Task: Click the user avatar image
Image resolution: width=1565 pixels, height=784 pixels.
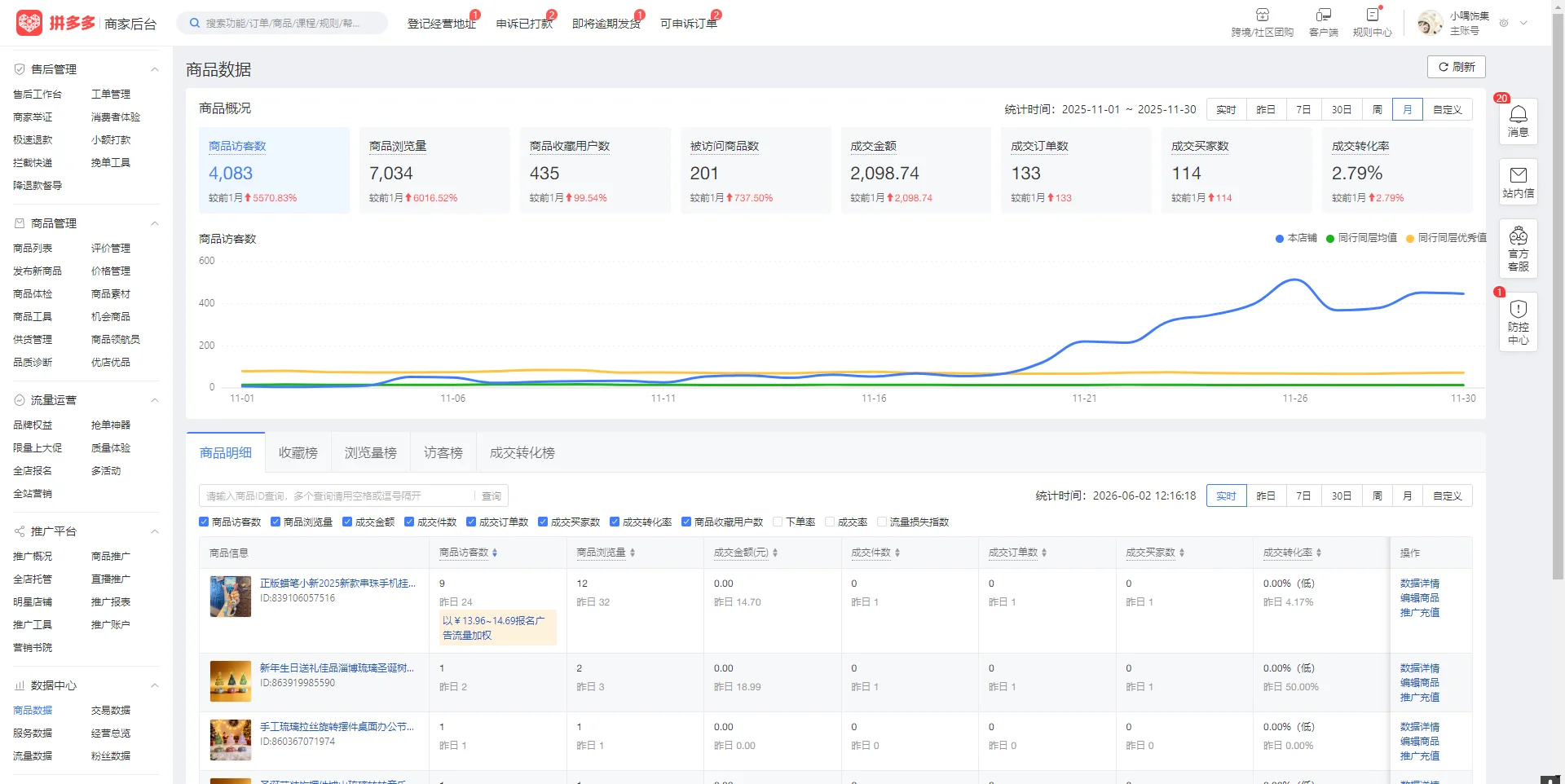Action: 1430,23
